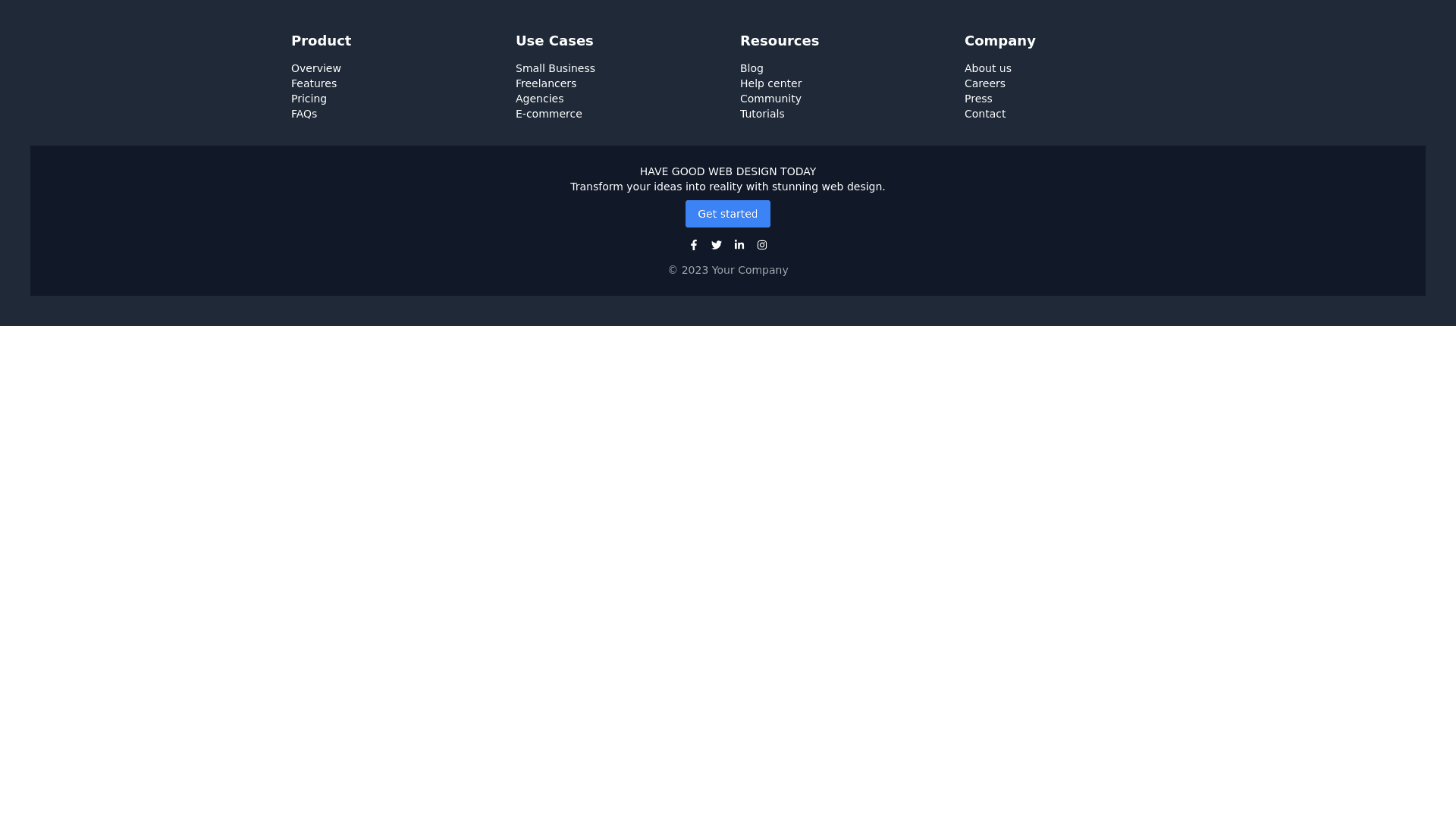The height and width of the screenshot is (819, 1456).
Task: Go to the Features page link
Action: coord(313,83)
